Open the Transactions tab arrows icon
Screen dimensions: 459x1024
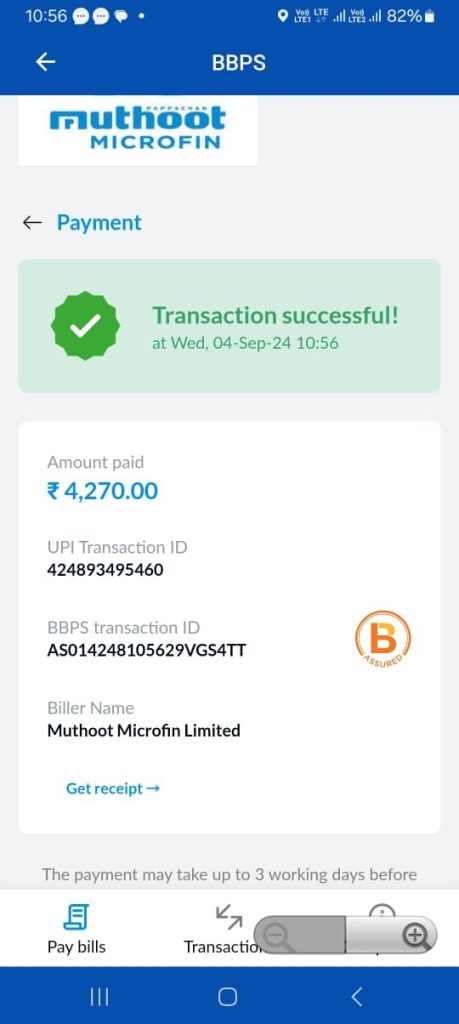229,916
